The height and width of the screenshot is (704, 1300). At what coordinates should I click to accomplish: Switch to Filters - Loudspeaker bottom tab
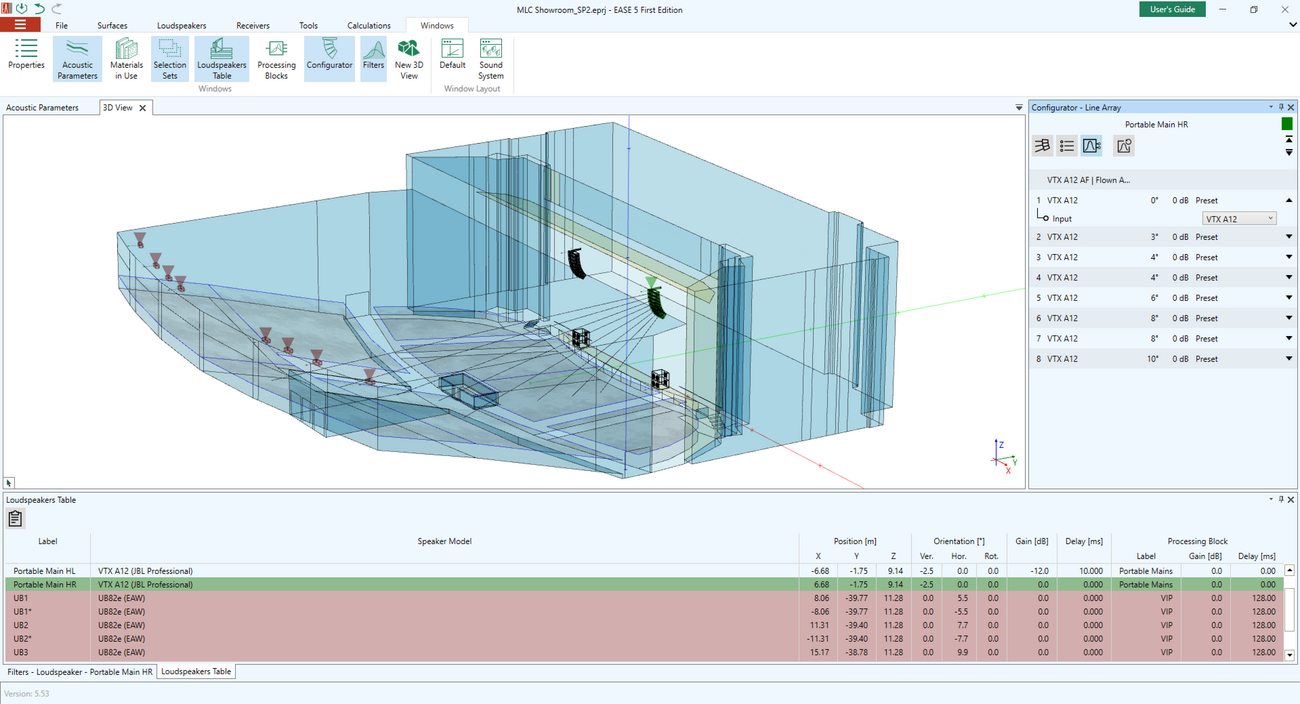pyautogui.click(x=80, y=672)
